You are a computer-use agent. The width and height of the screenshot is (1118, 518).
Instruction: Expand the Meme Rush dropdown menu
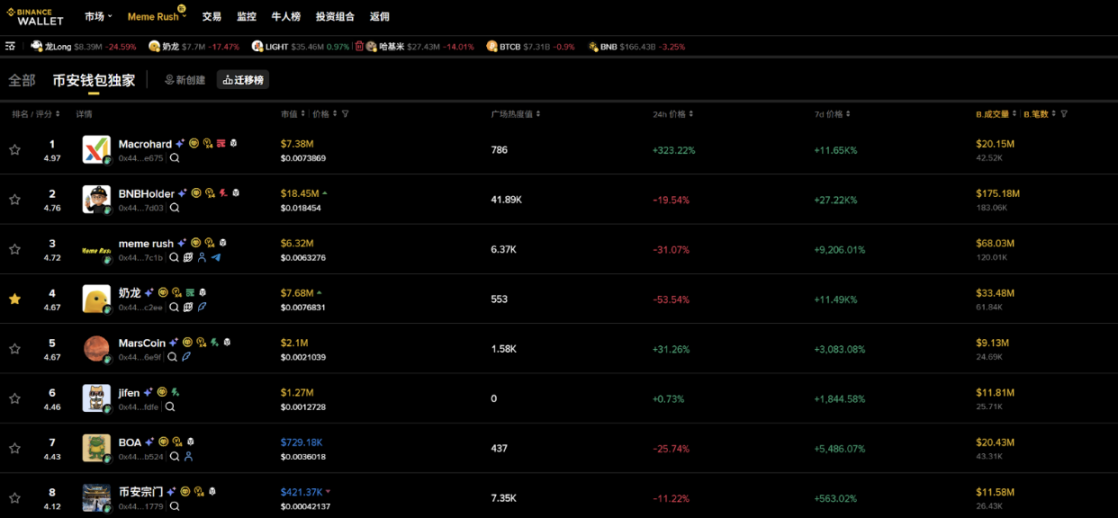tap(156, 17)
